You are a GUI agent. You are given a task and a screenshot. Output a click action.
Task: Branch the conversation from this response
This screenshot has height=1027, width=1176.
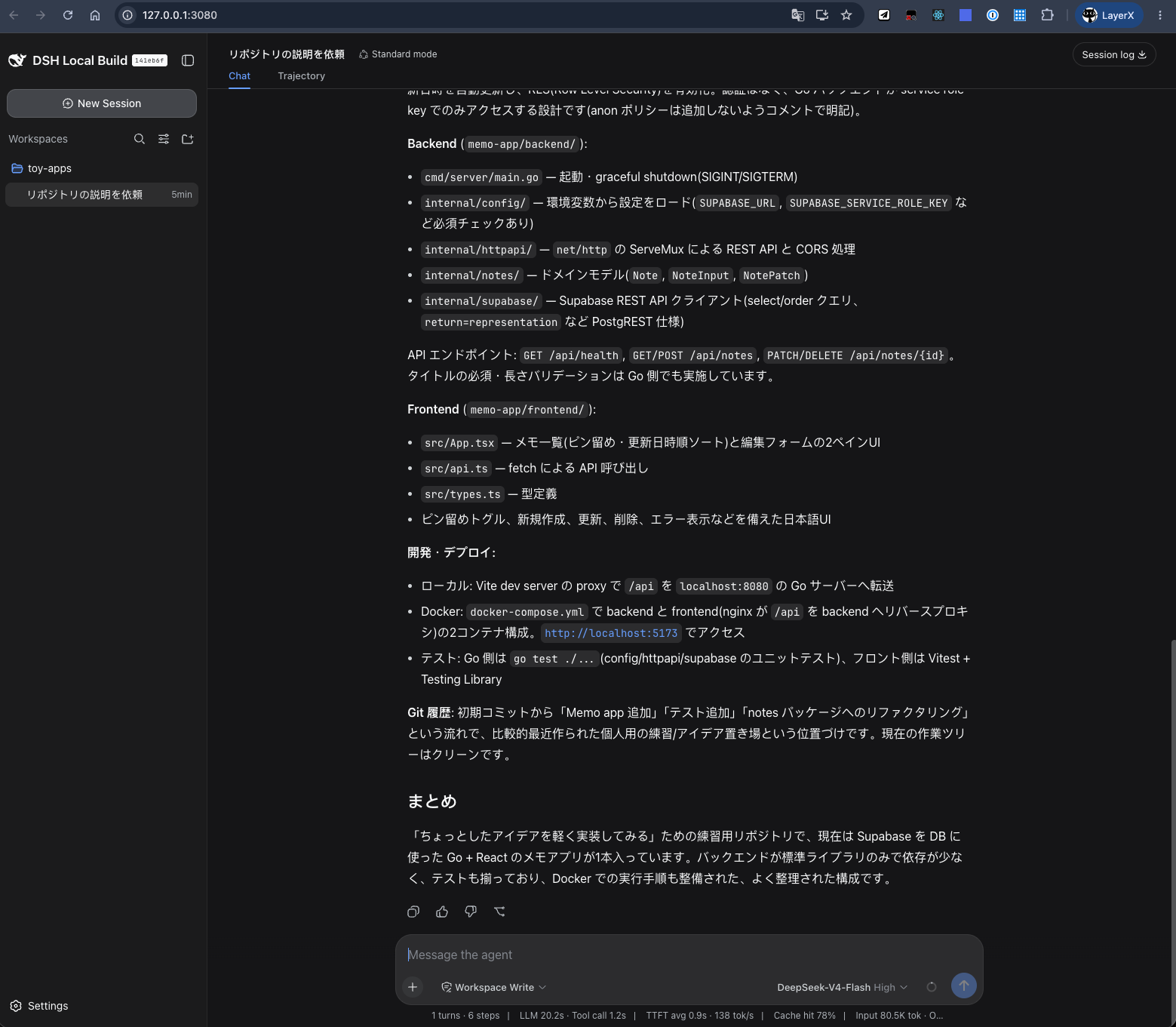tap(499, 912)
